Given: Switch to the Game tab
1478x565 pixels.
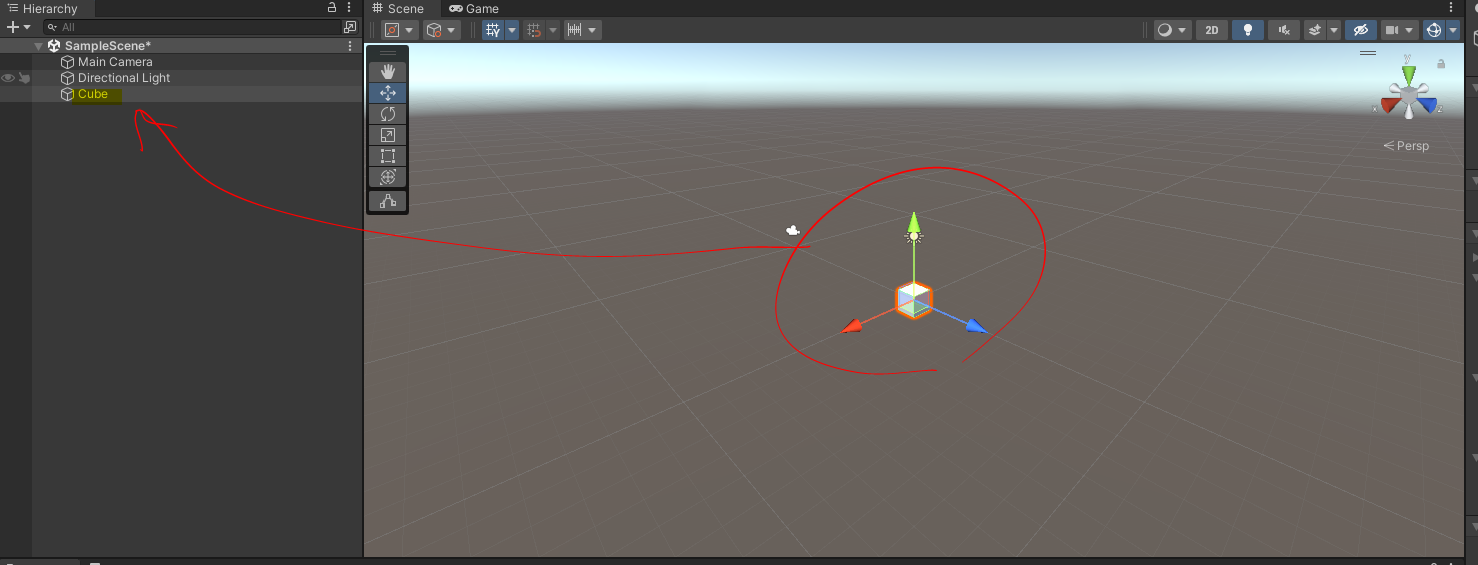Looking at the screenshot, I should point(474,8).
